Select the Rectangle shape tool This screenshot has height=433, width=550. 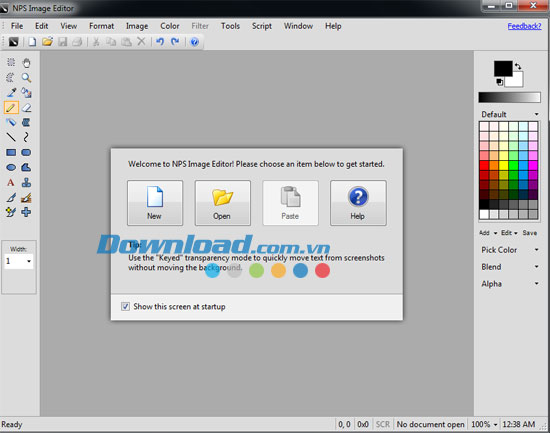[x=11, y=152]
